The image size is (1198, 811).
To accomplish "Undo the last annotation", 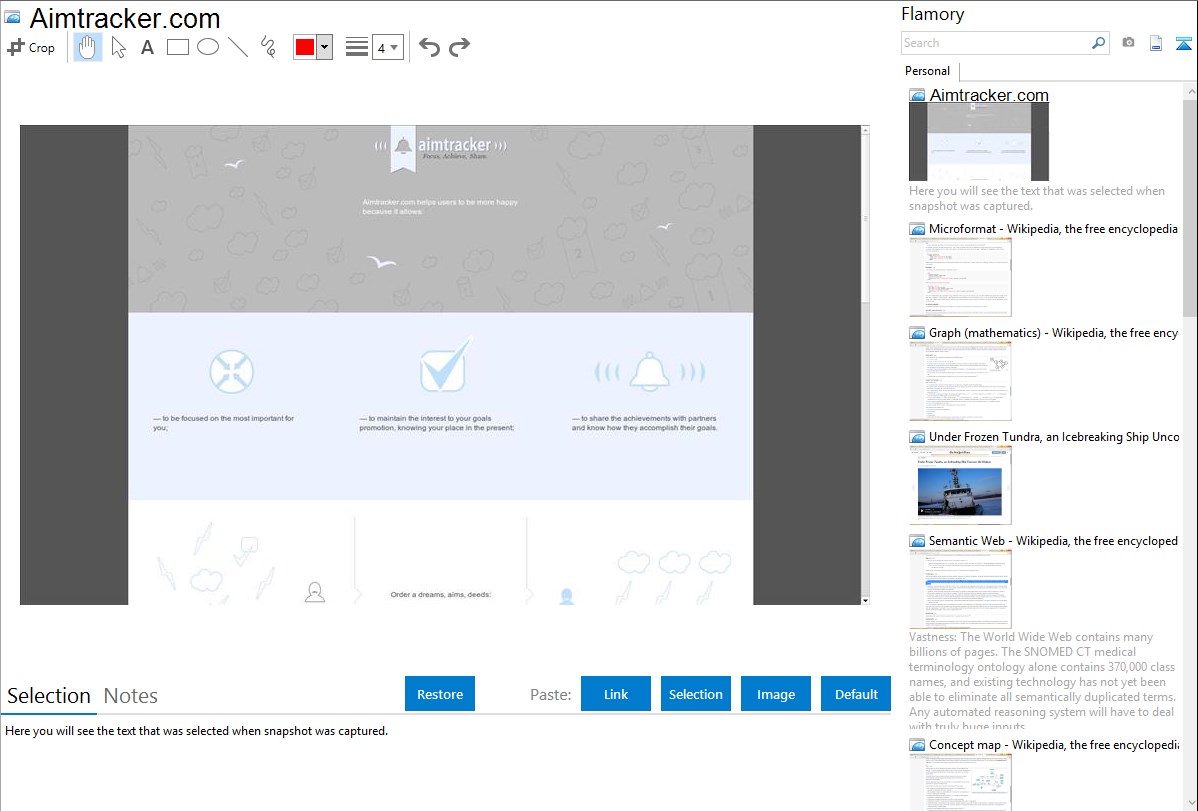I will [x=429, y=47].
